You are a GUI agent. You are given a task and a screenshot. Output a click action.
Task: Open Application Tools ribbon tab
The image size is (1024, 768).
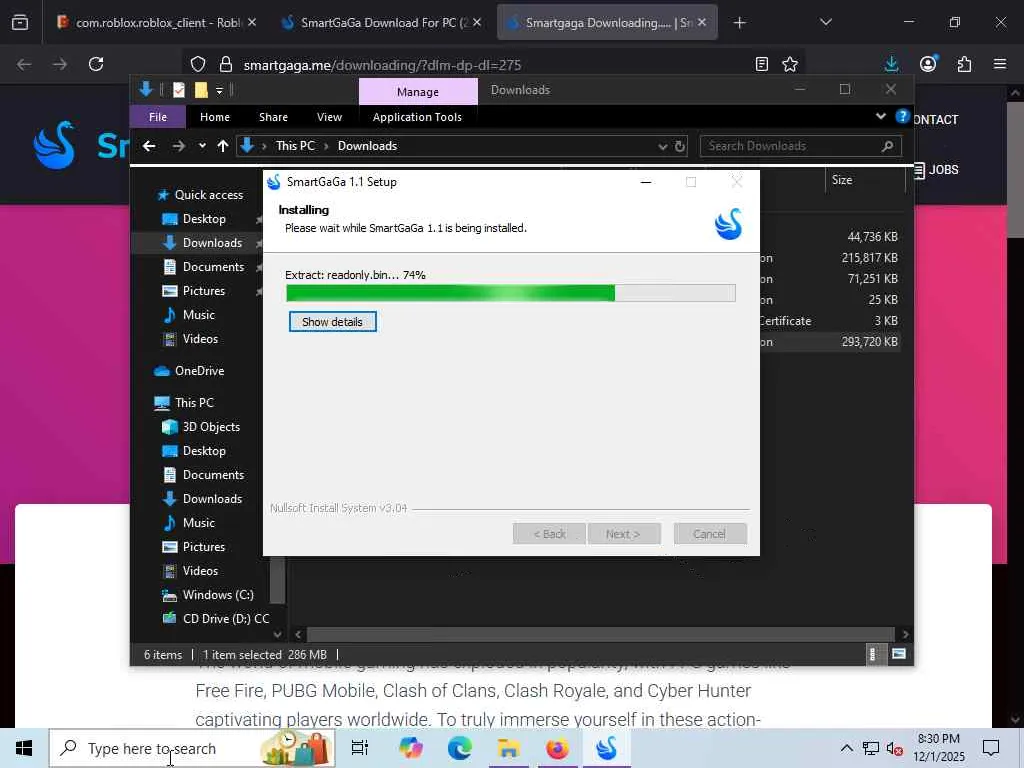tap(417, 117)
